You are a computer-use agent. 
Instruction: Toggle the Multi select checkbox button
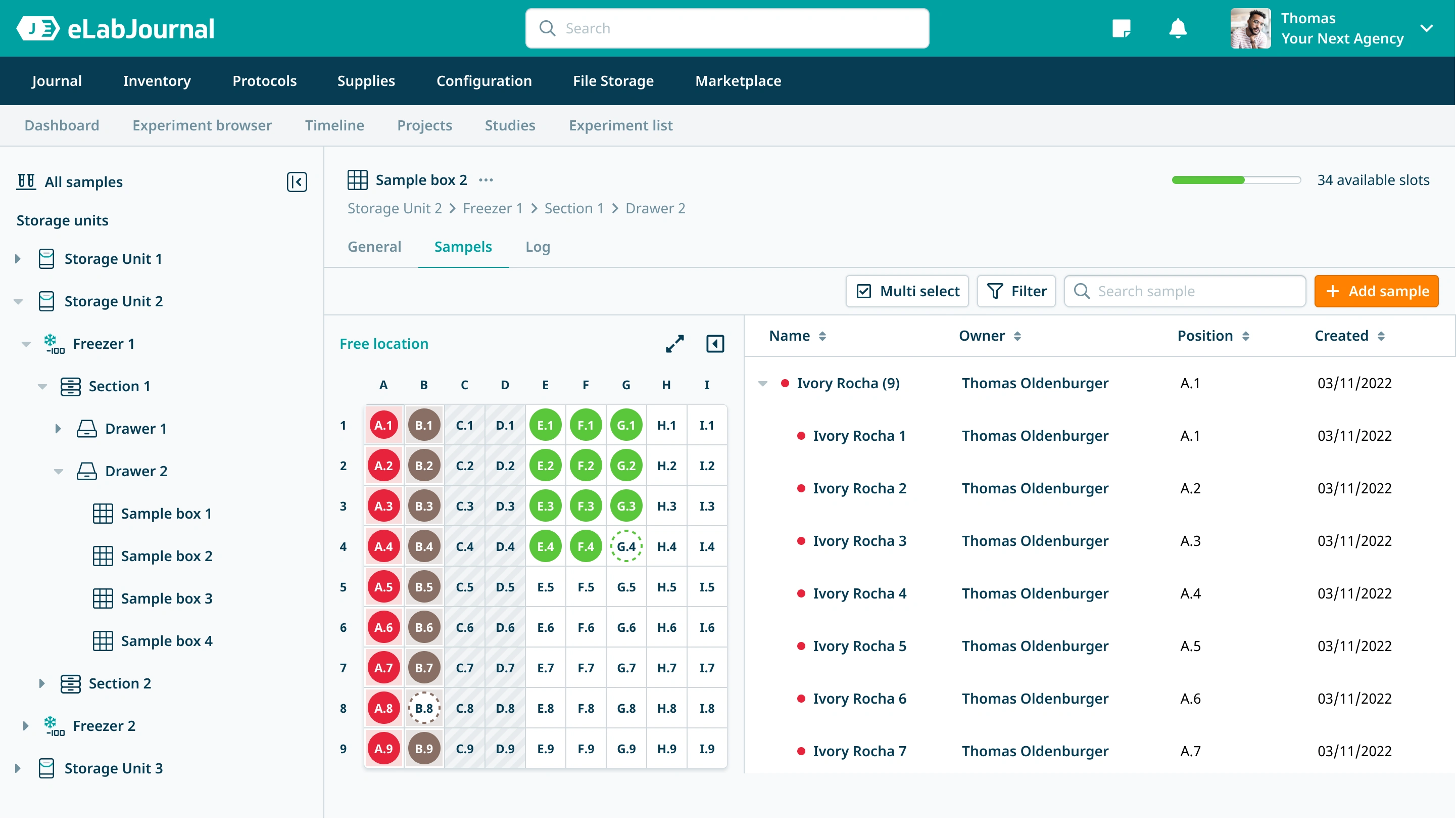[907, 291]
